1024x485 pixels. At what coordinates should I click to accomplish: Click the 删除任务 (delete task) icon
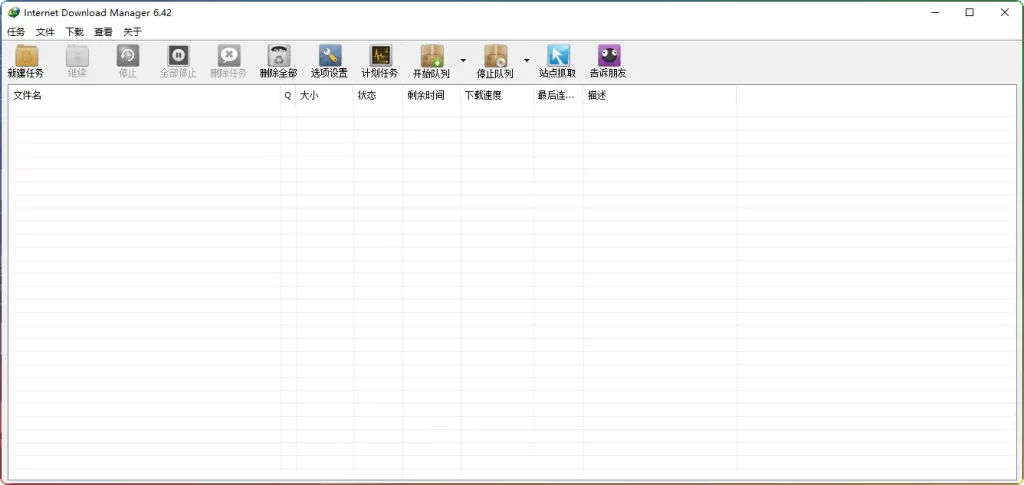pos(229,55)
